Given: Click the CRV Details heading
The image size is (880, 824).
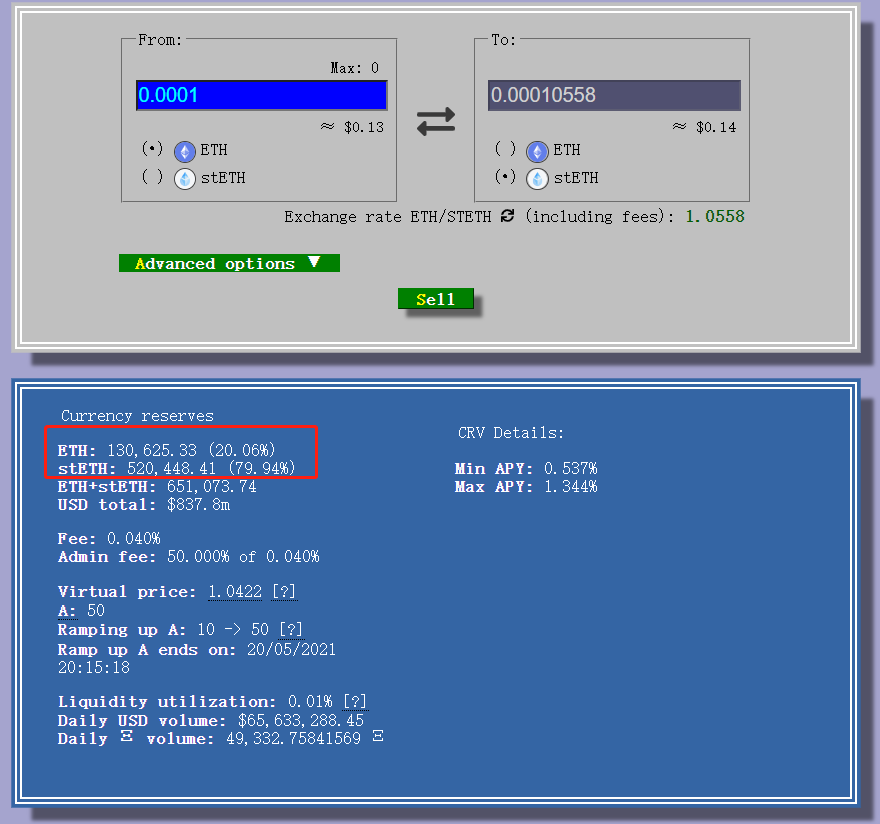Looking at the screenshot, I should coord(511,433).
